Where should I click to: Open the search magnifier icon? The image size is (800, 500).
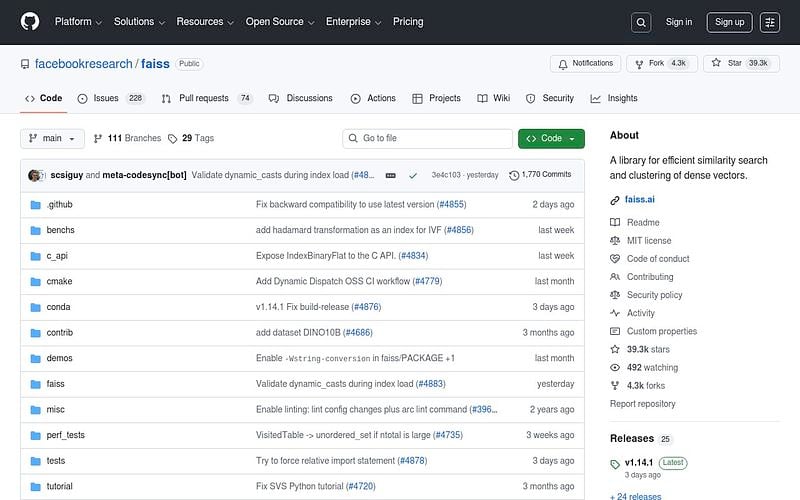[x=641, y=22]
